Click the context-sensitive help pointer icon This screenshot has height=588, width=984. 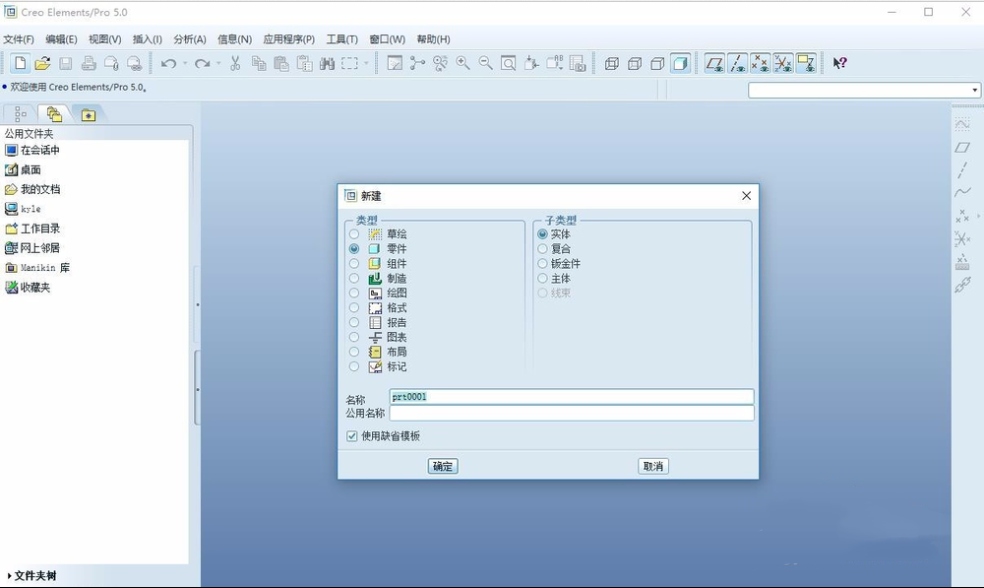pyautogui.click(x=840, y=63)
